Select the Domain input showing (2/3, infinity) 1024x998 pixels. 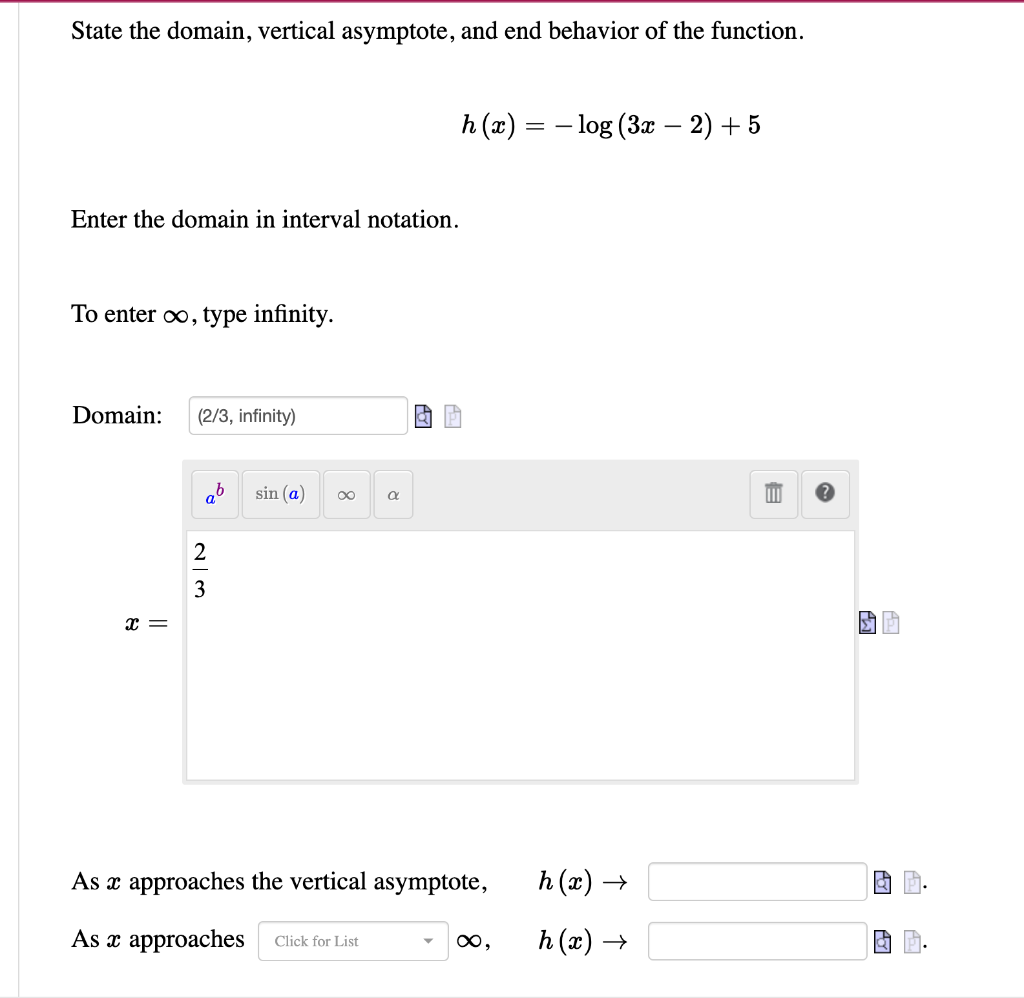coord(297,415)
